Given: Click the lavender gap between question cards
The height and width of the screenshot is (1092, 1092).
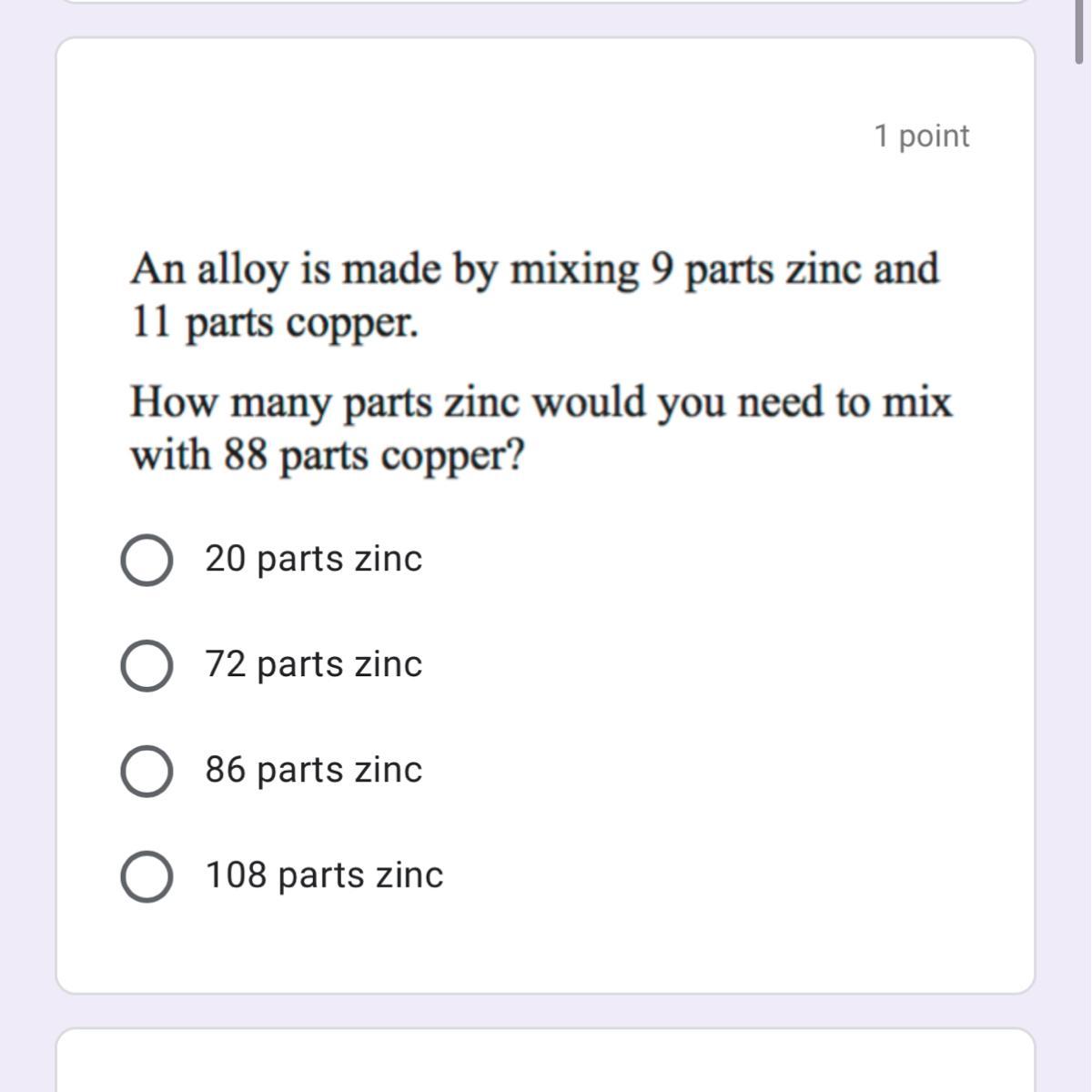Looking at the screenshot, I should 546,1010.
